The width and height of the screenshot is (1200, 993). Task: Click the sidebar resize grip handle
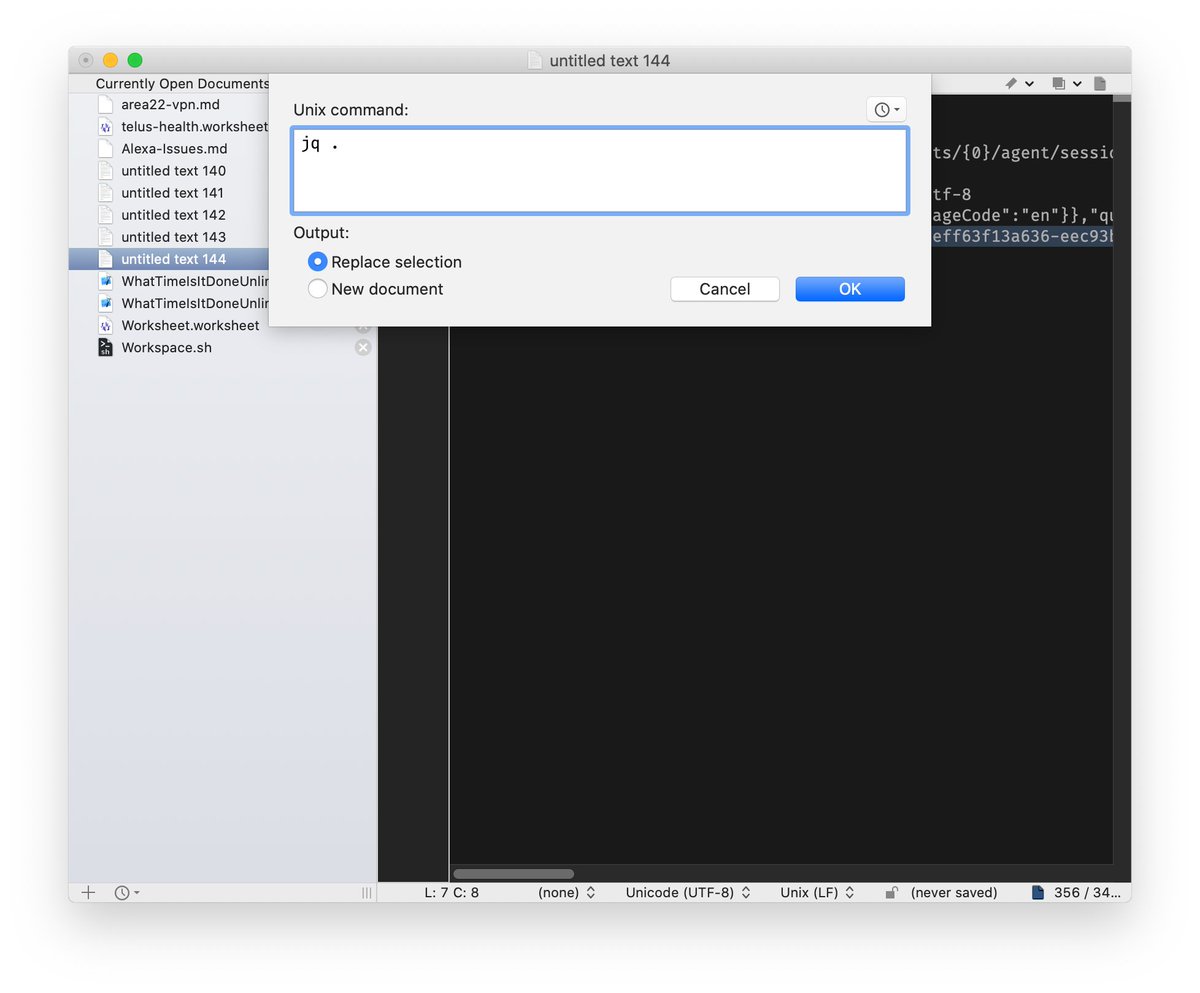(x=367, y=892)
